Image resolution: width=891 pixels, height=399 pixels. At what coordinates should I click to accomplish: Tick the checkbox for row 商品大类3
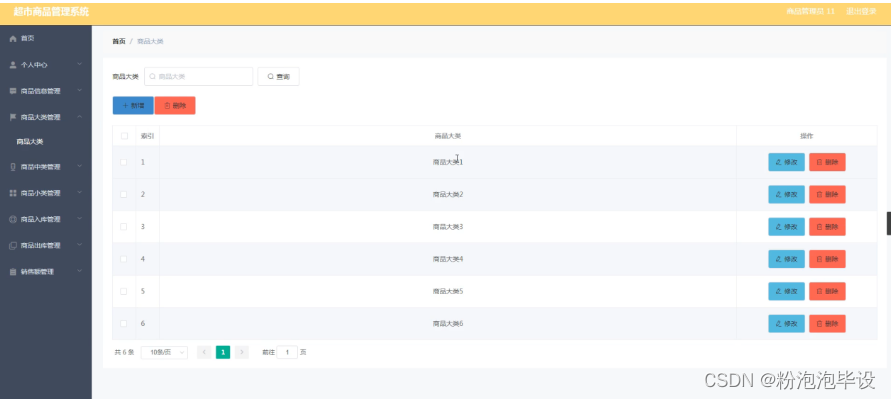[124, 227]
